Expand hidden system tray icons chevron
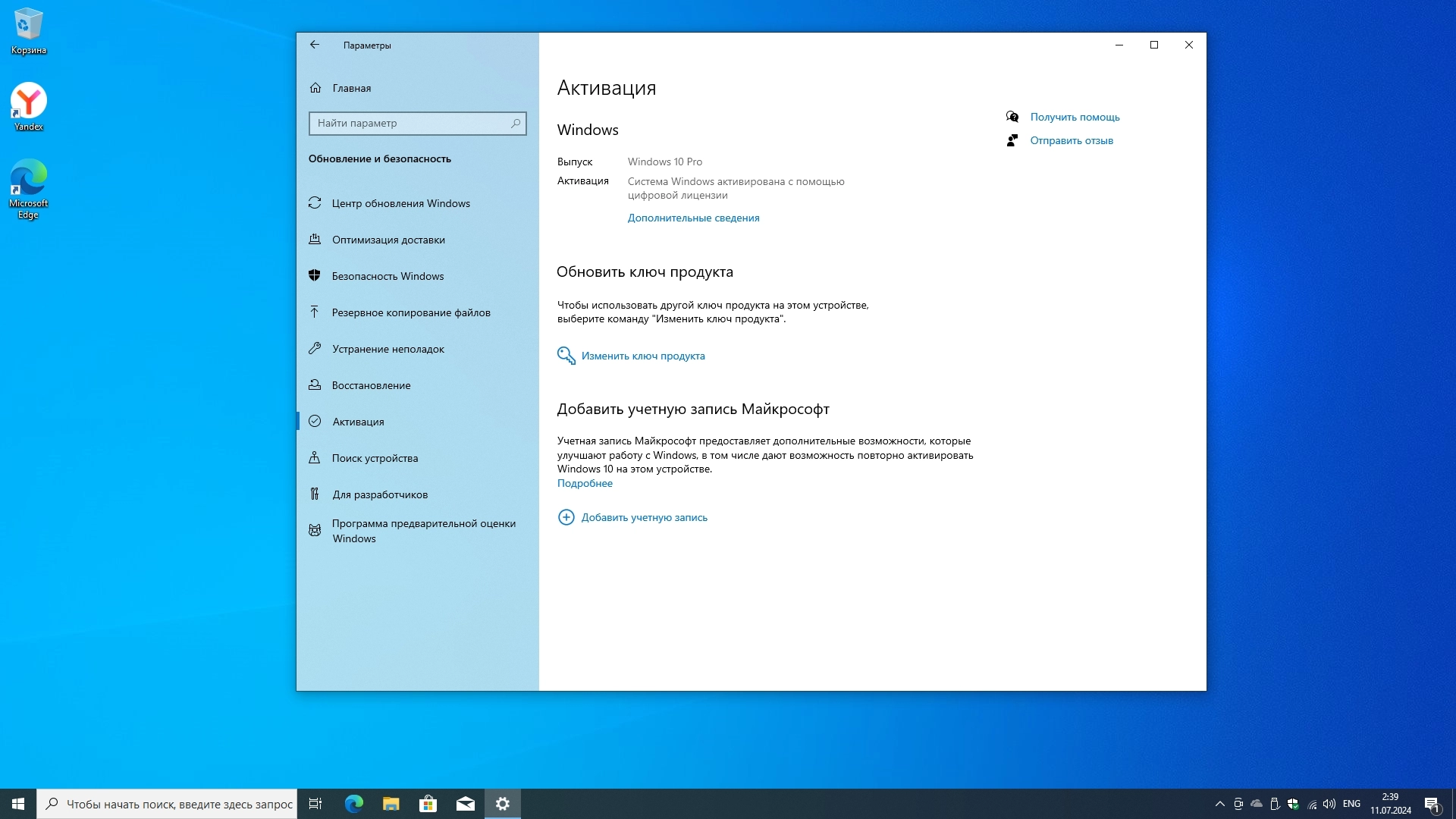 pyautogui.click(x=1219, y=804)
